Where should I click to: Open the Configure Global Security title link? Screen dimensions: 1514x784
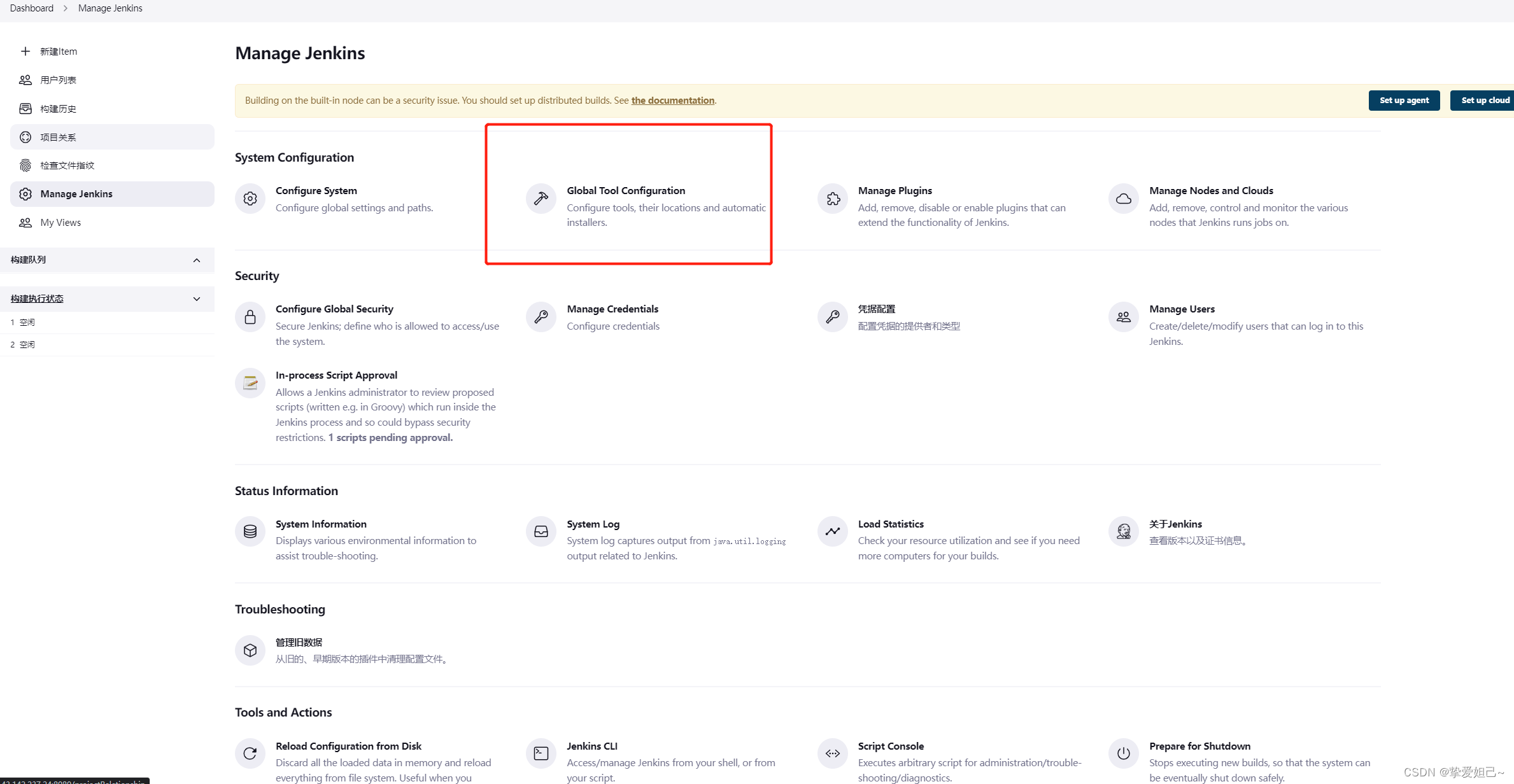pos(334,309)
